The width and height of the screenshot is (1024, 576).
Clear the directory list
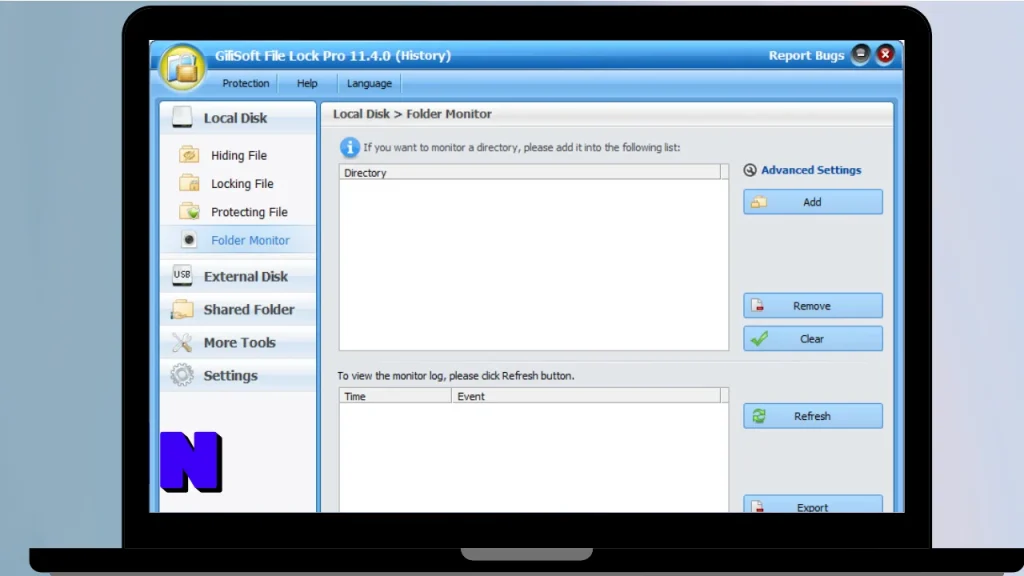point(812,338)
